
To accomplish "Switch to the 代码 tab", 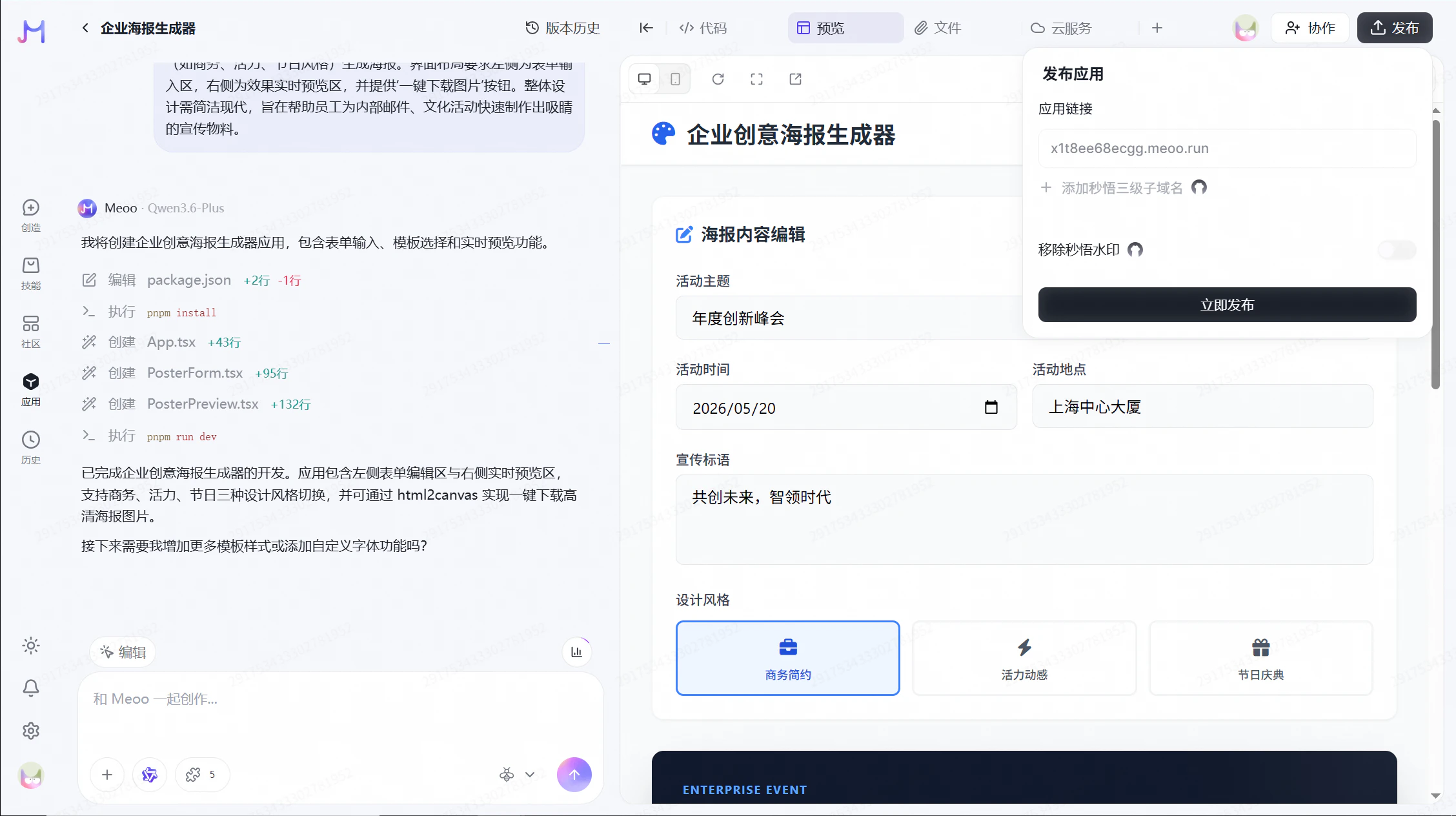I will 703,28.
